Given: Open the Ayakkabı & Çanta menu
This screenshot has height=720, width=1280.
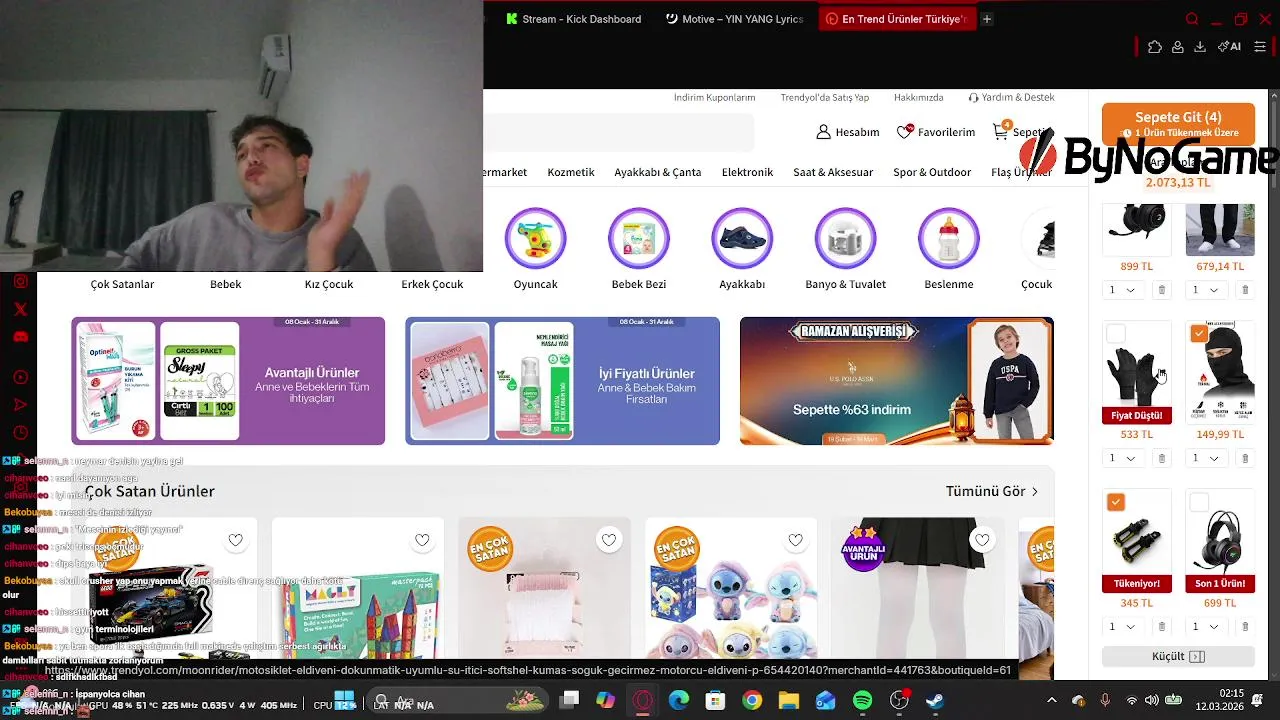Looking at the screenshot, I should (658, 172).
